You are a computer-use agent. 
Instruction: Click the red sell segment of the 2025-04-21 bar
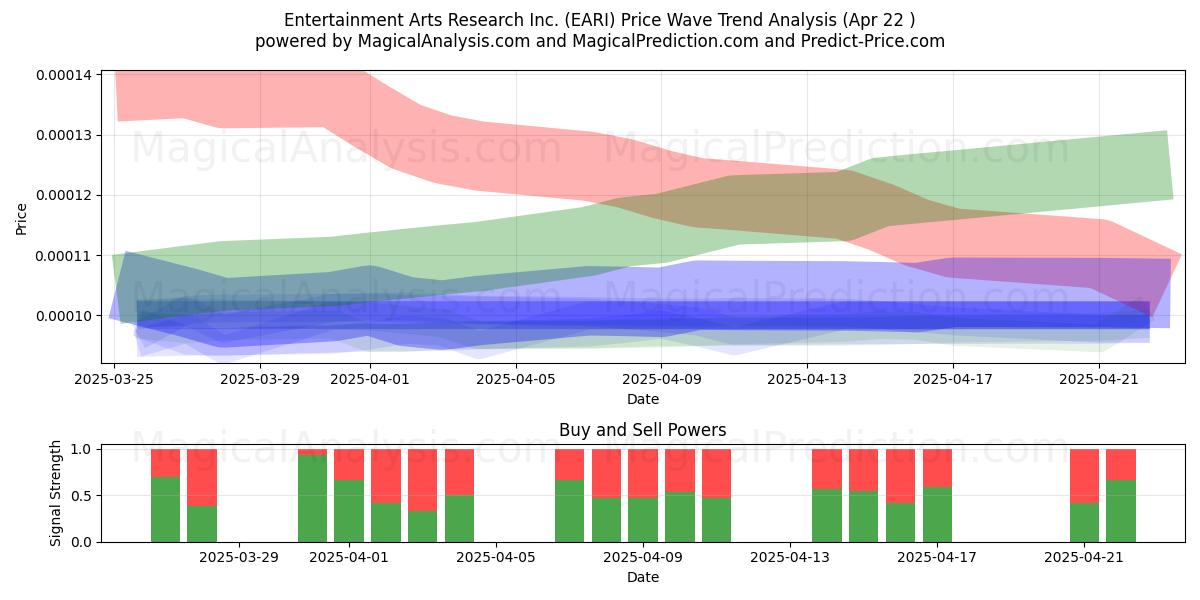coord(1084,476)
